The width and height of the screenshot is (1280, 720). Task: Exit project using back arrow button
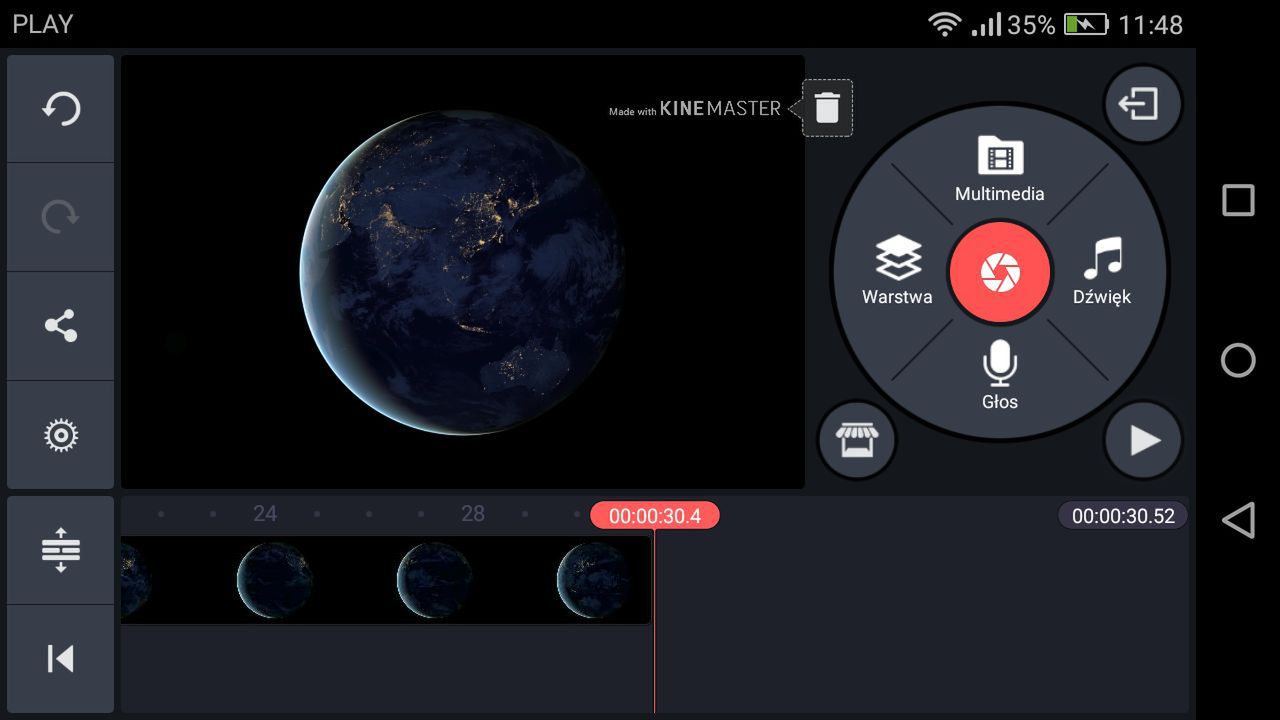1143,104
